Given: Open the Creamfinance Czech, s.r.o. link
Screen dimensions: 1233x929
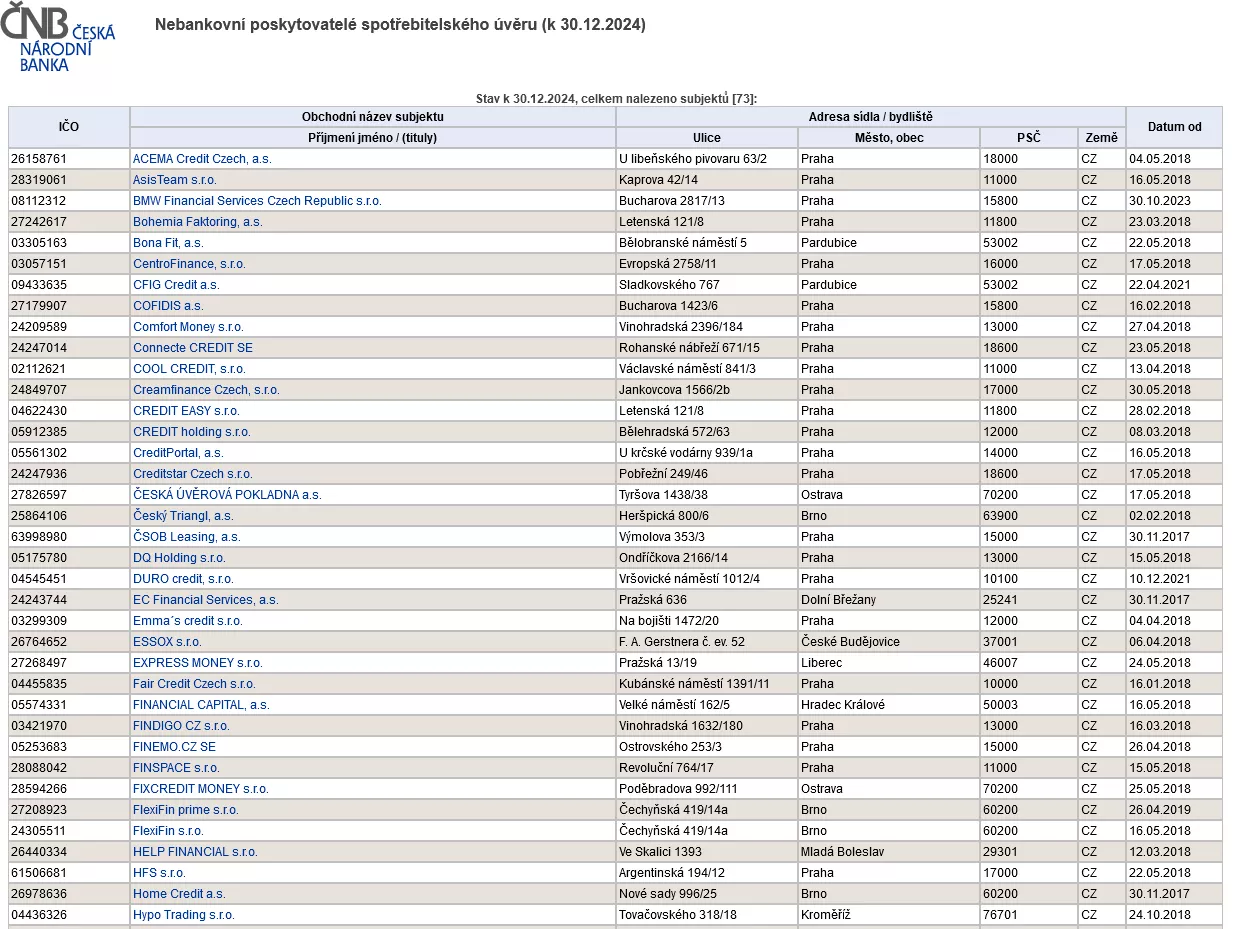Looking at the screenshot, I should coord(206,390).
